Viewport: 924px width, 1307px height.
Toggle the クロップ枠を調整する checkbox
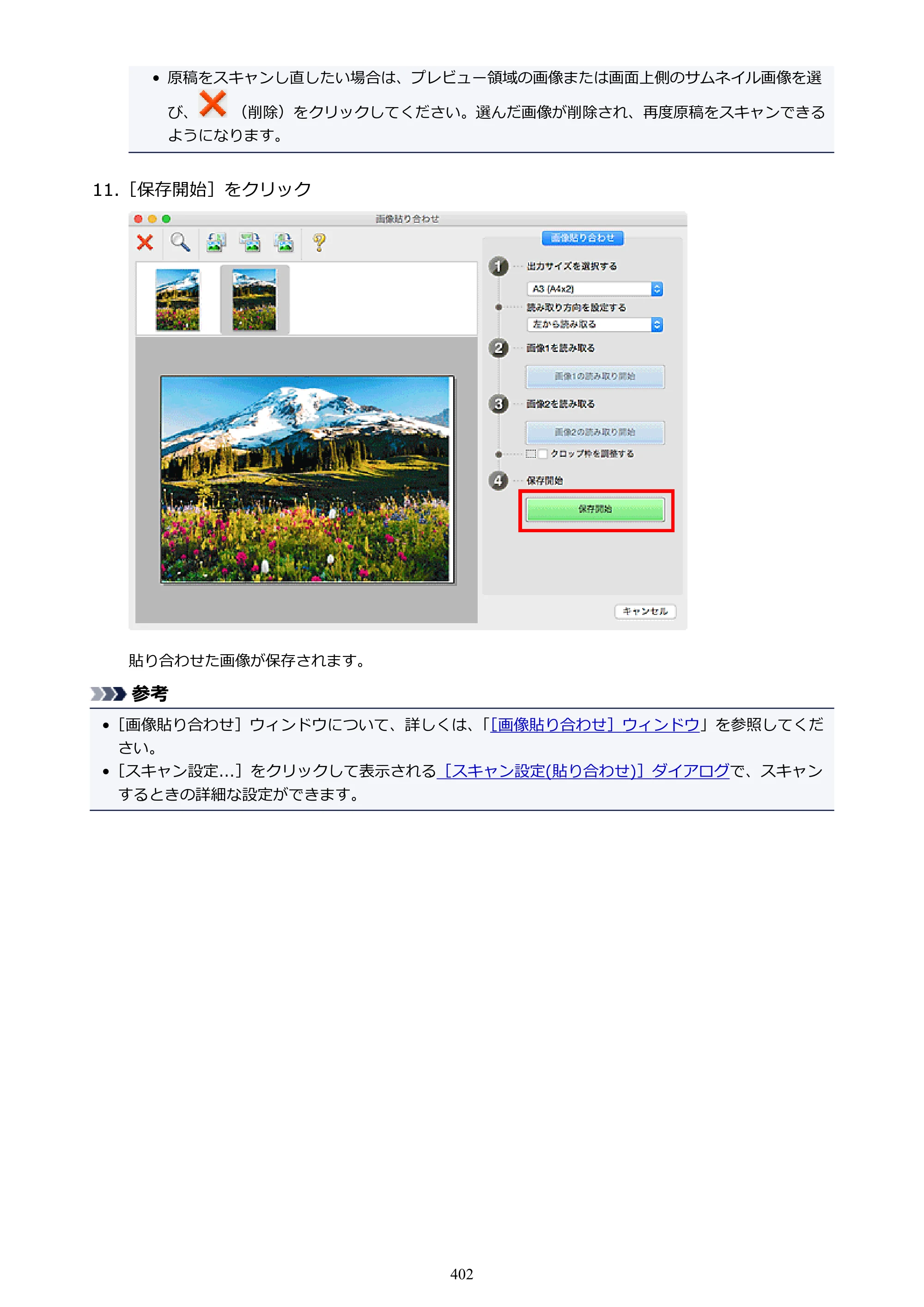click(542, 454)
